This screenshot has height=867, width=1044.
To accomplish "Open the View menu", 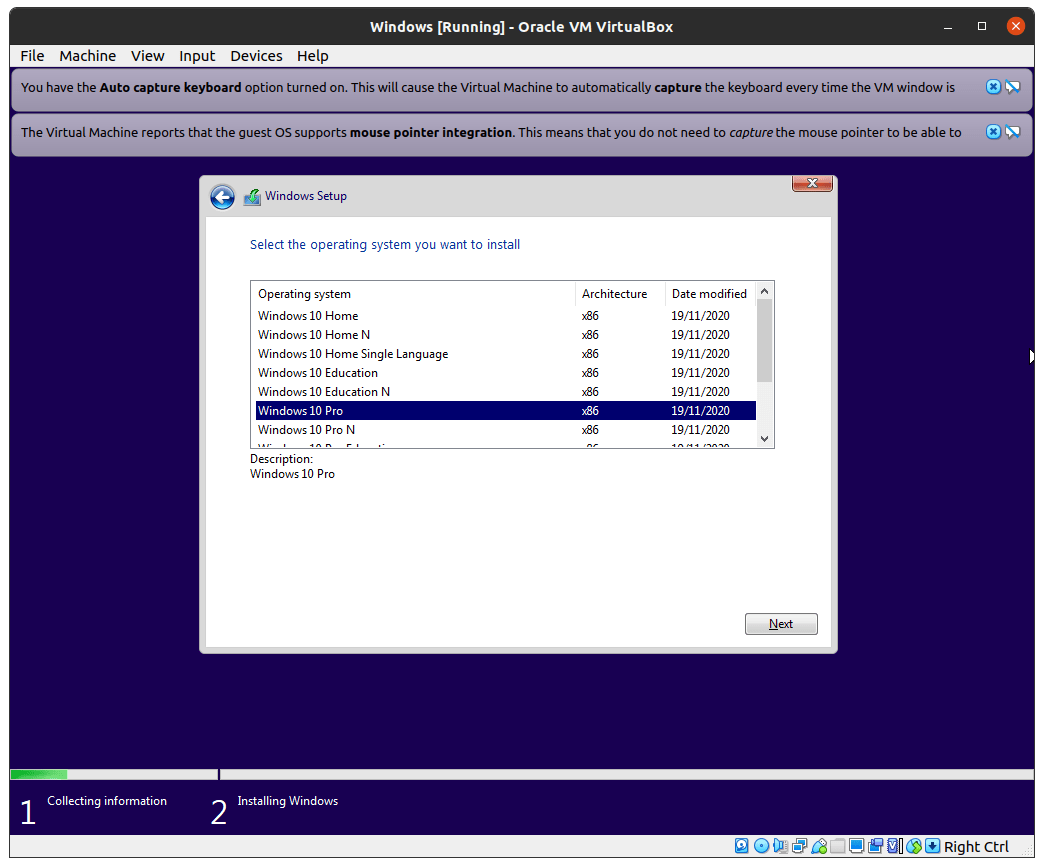I will point(147,56).
